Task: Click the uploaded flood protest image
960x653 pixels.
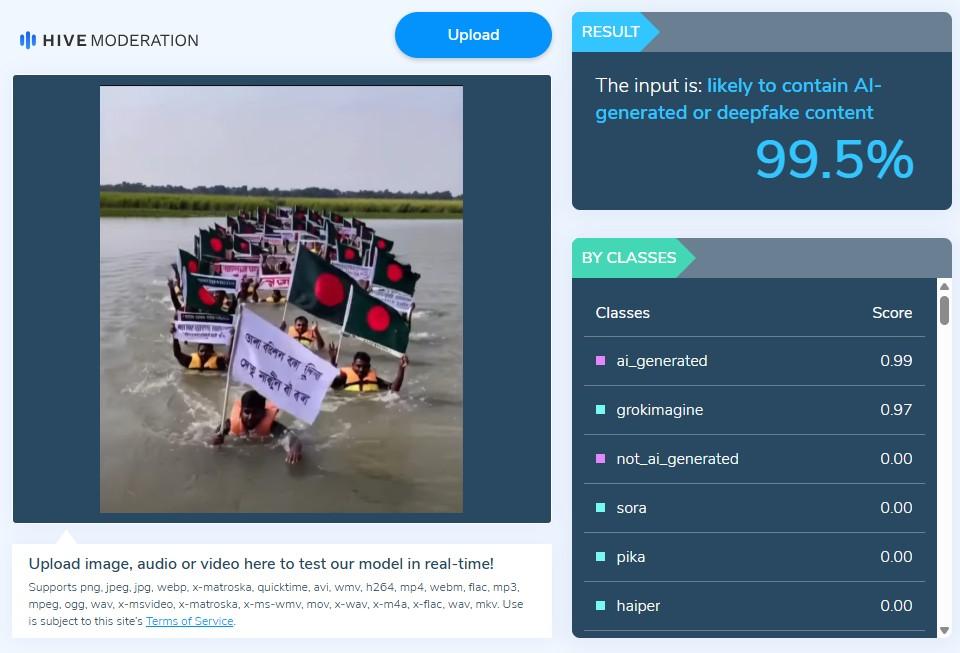Action: click(282, 299)
